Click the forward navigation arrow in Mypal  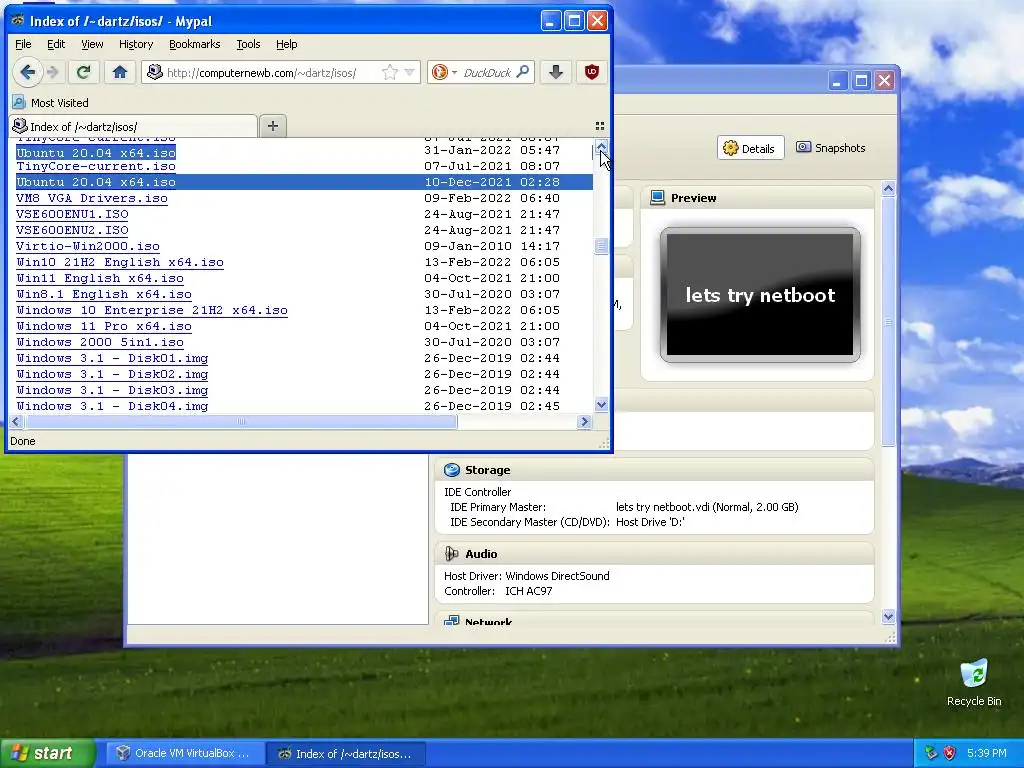54,72
